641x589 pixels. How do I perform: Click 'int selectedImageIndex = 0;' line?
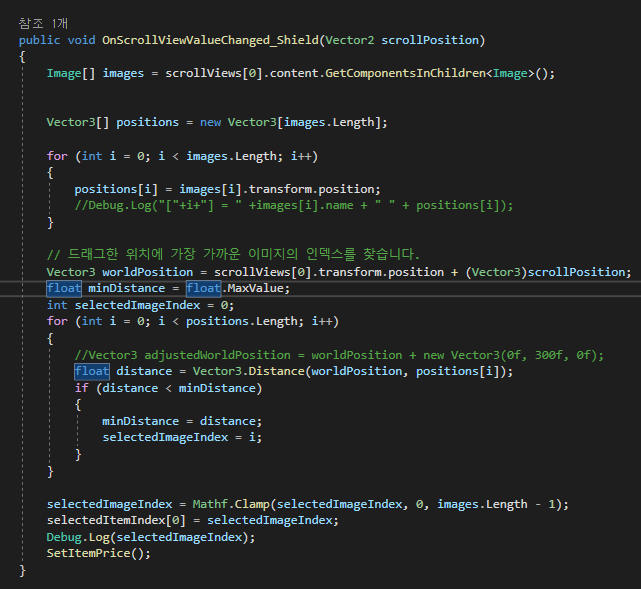[x=140, y=305]
